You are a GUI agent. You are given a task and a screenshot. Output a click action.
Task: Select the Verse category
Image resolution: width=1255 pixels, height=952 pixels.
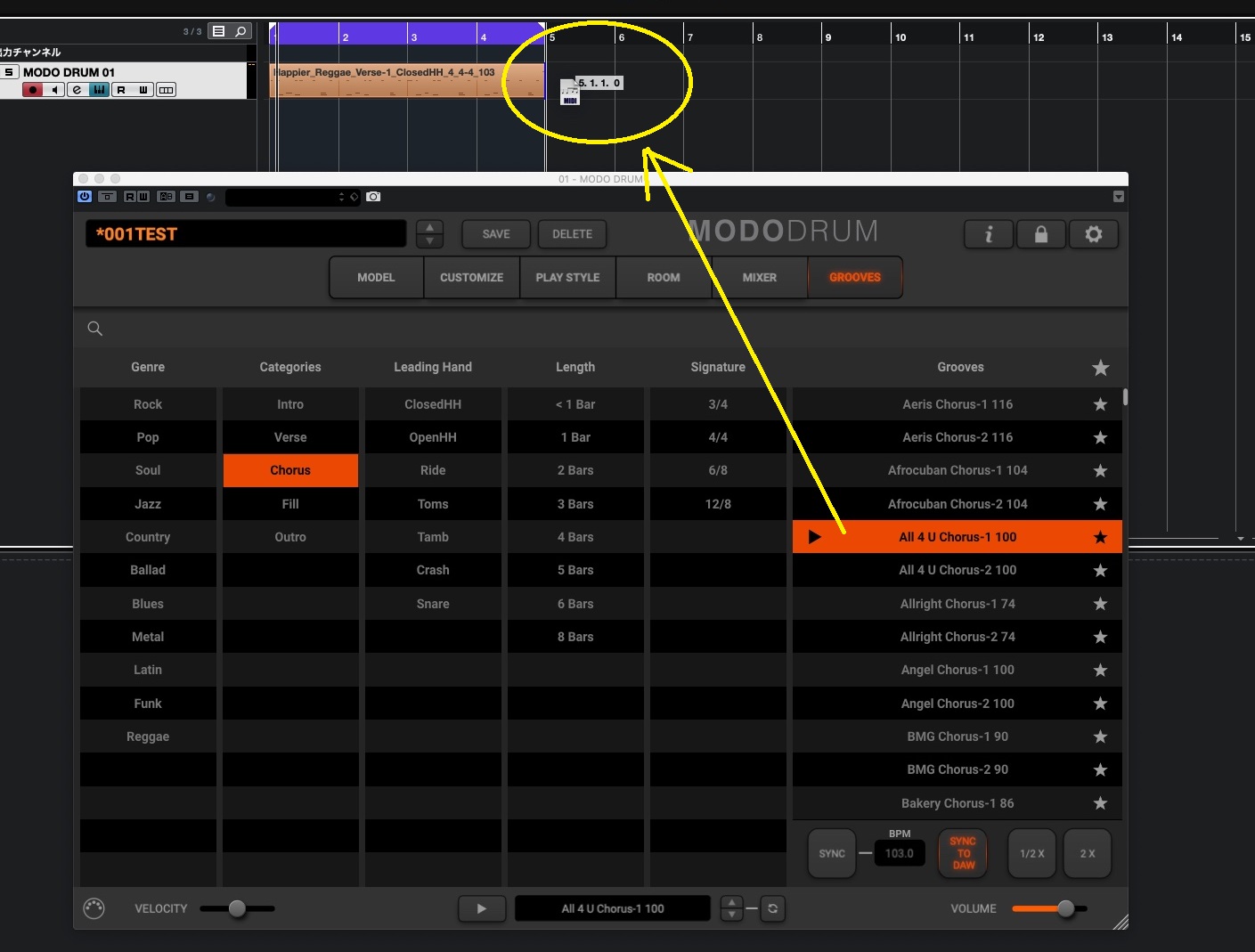tap(290, 437)
